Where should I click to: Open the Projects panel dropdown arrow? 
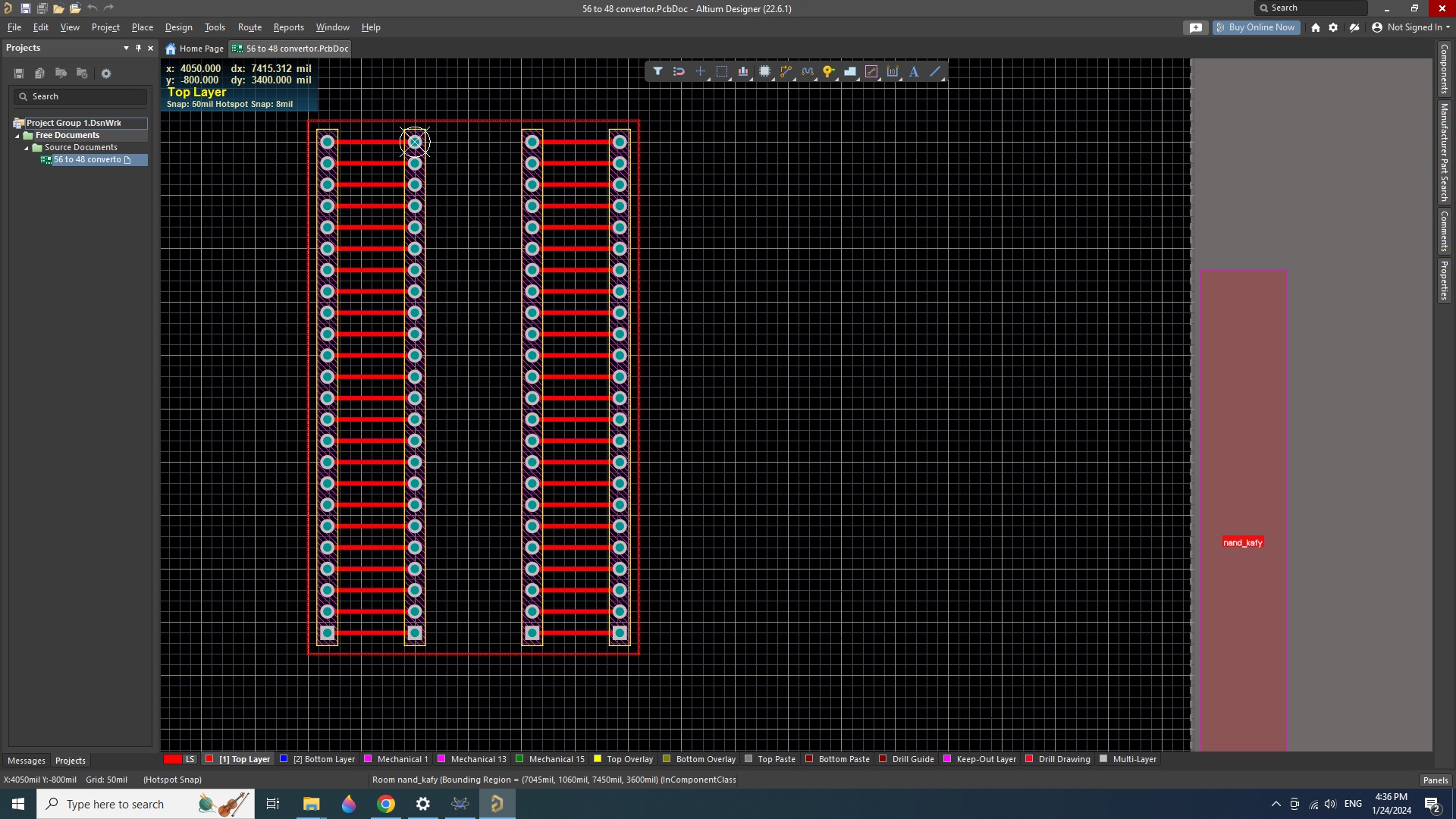coord(126,48)
